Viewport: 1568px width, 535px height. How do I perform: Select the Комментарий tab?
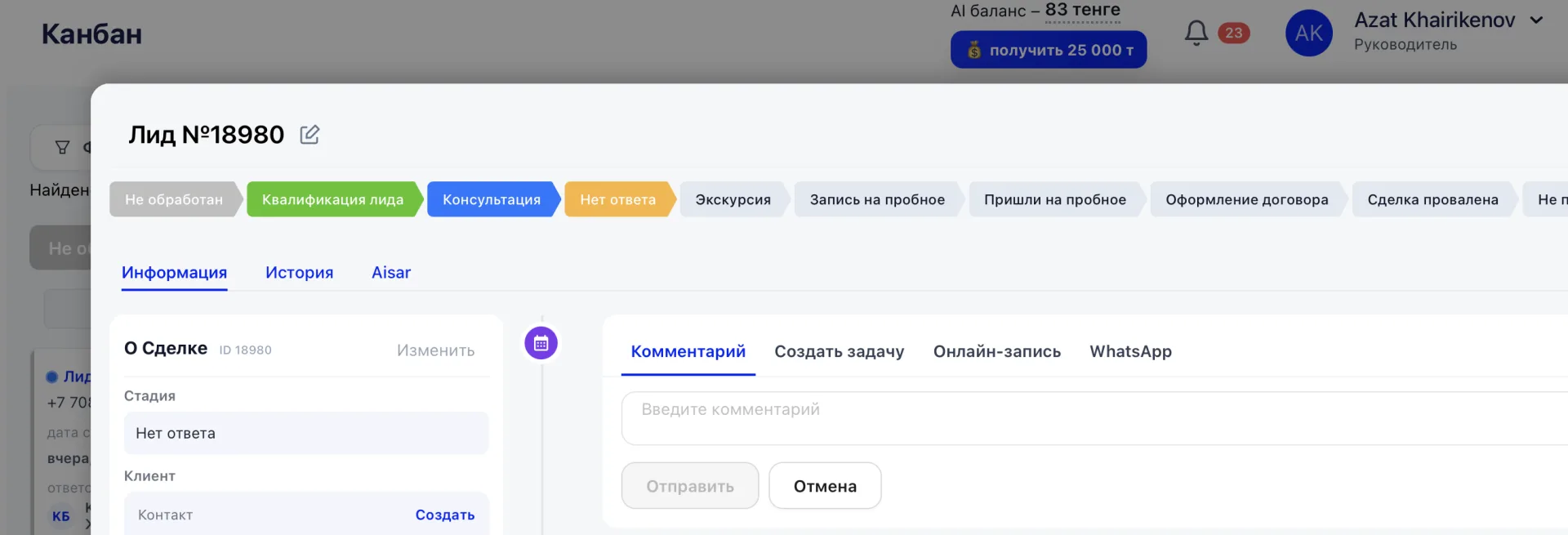point(688,351)
